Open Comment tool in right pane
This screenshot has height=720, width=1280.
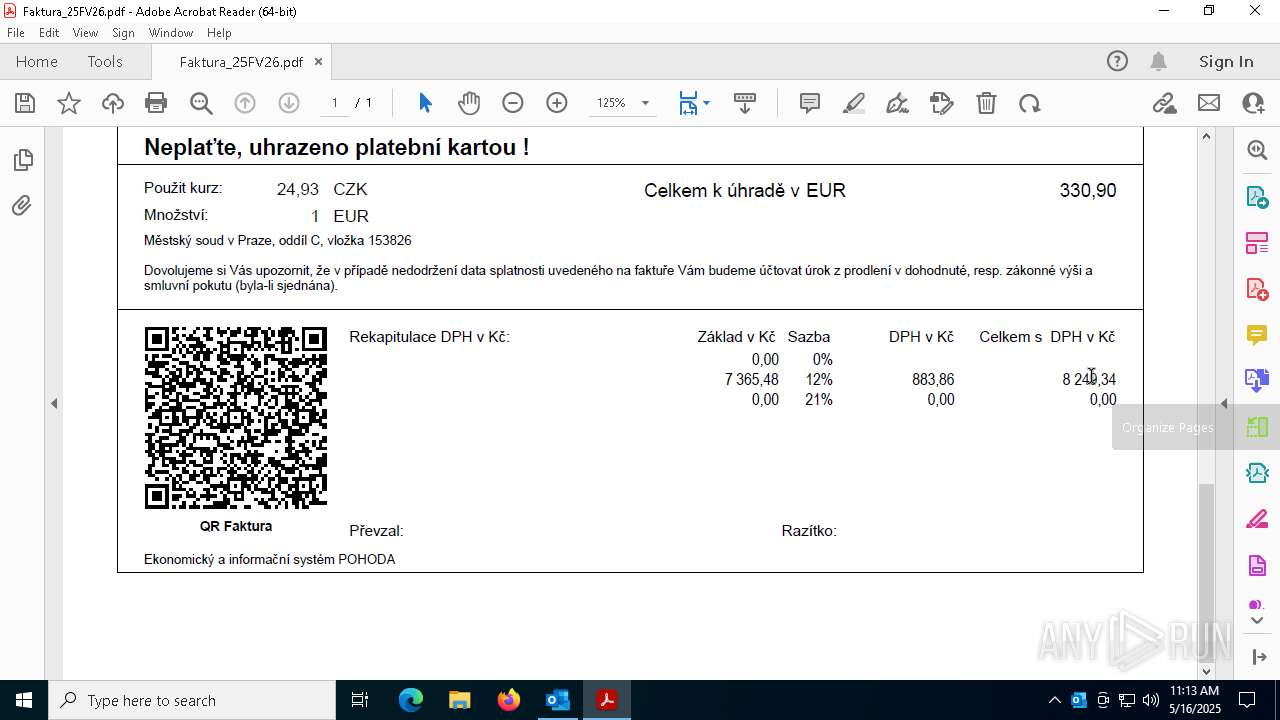pyautogui.click(x=1257, y=335)
